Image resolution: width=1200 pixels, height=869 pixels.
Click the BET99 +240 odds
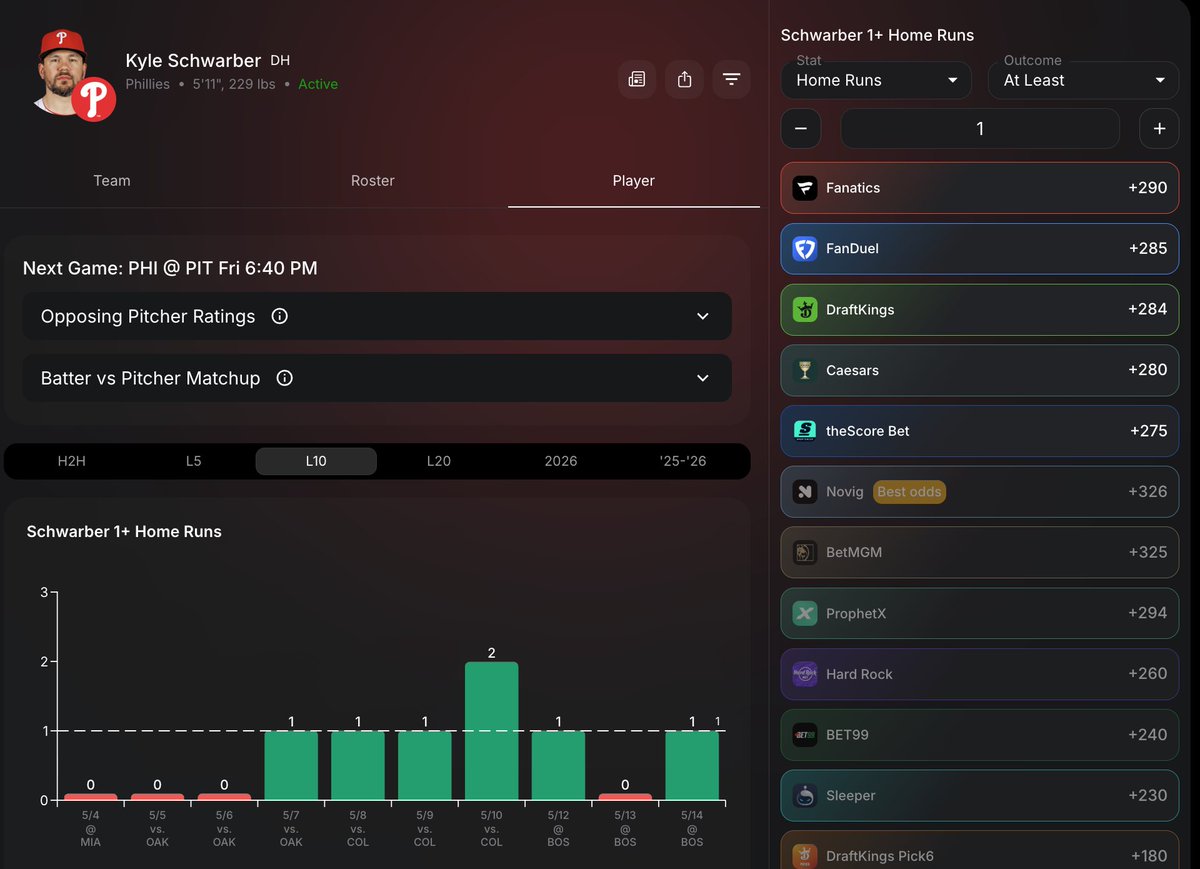[1148, 735]
